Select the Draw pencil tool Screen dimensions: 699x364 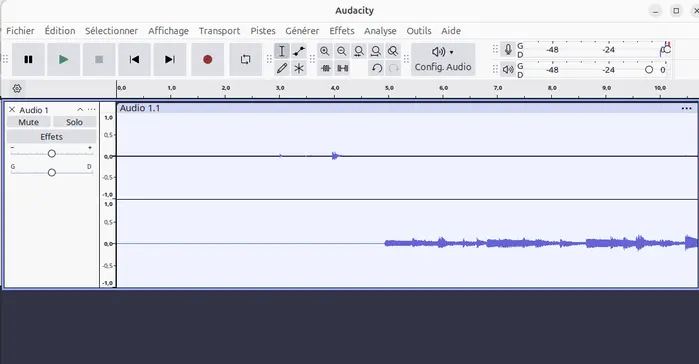pyautogui.click(x=282, y=68)
